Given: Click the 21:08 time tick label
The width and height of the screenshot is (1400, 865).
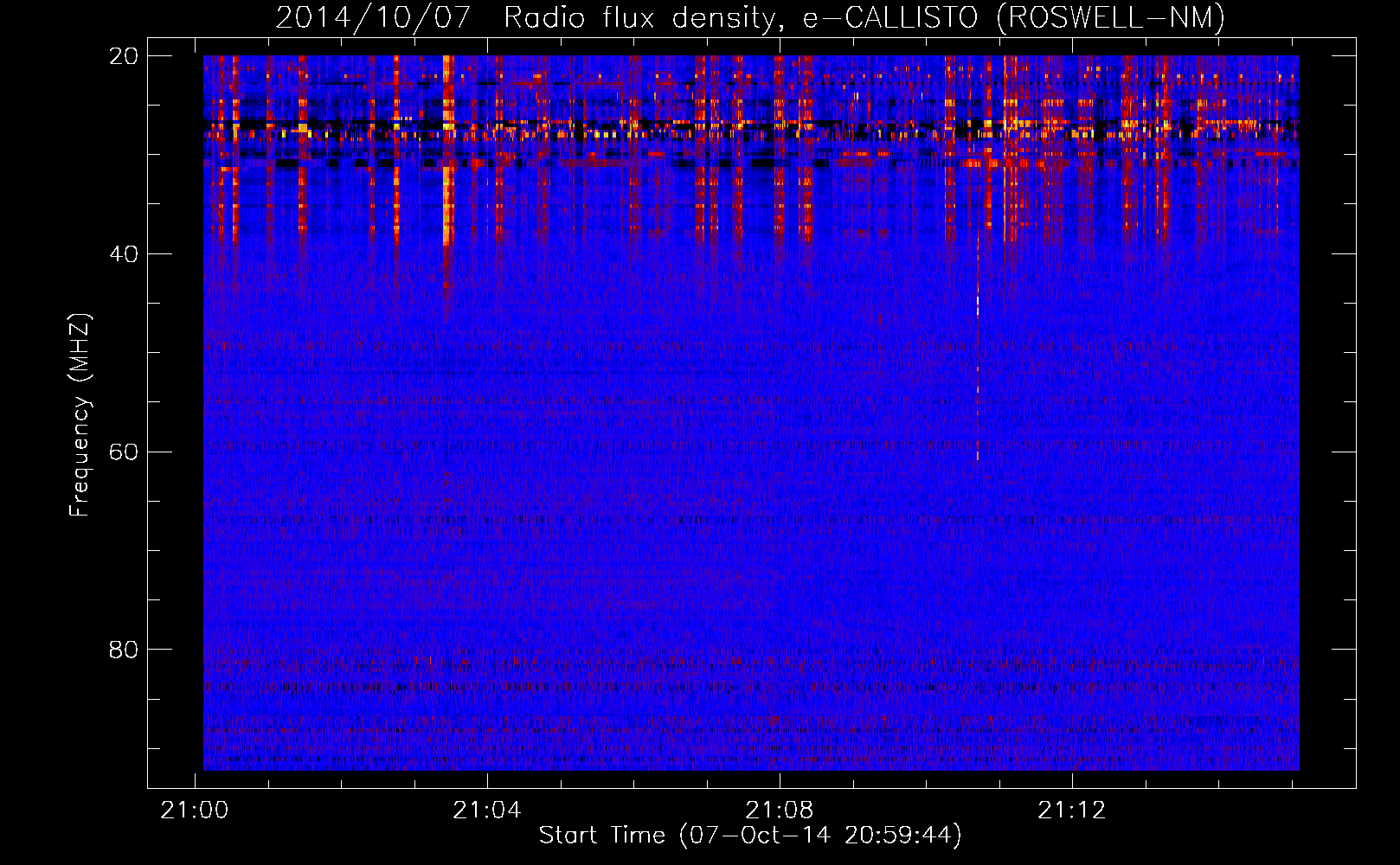Looking at the screenshot, I should coord(780,810).
